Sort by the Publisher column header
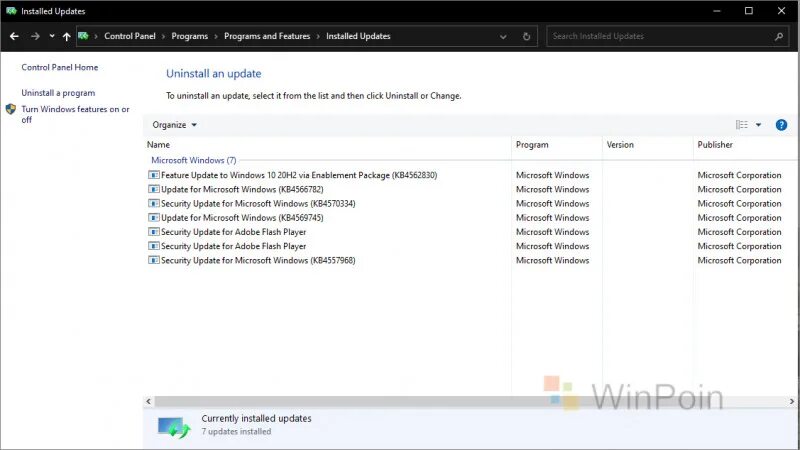The width and height of the screenshot is (800, 450). tap(715, 145)
